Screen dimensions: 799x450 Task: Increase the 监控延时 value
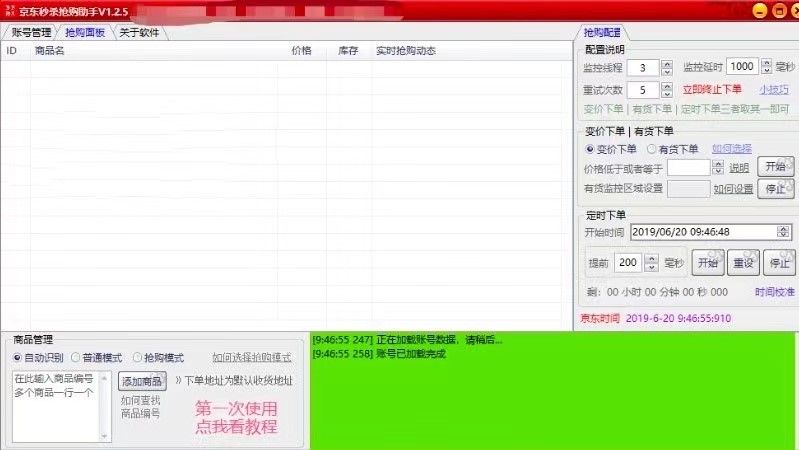(x=766, y=63)
